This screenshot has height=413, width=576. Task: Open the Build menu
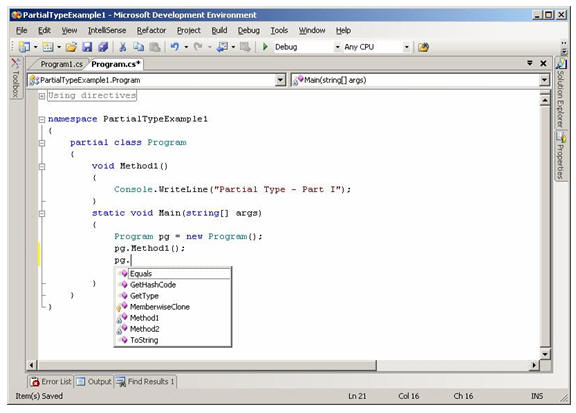(219, 30)
